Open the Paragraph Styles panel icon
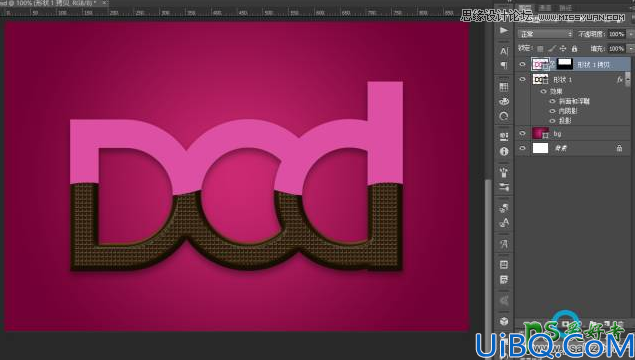Screen dimensions: 635x360 tap(504, 244)
